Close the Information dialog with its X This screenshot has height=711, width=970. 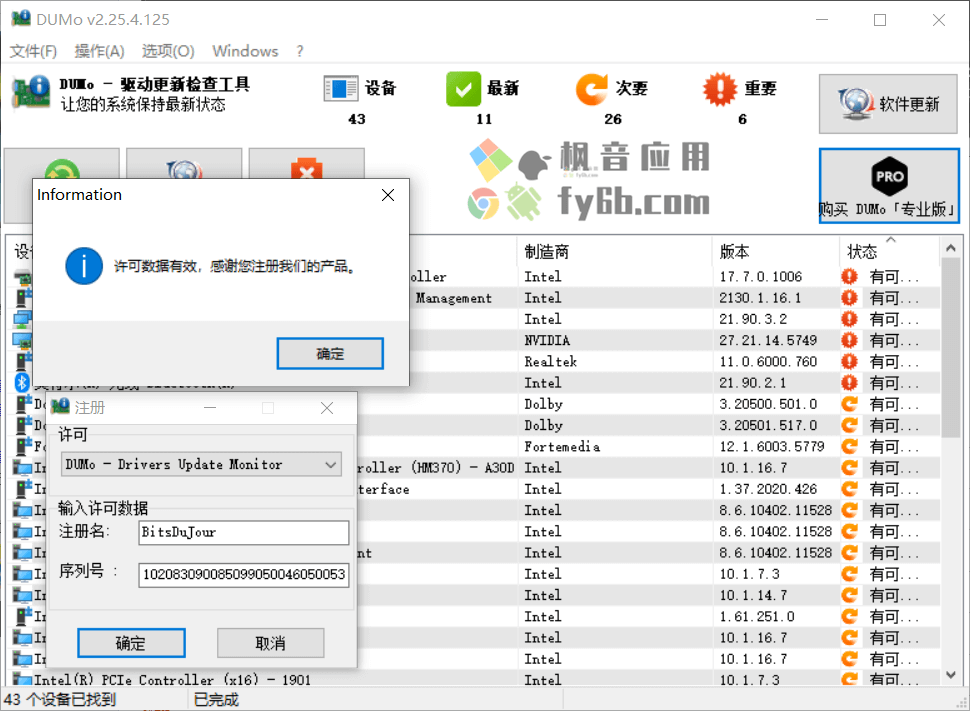point(388,195)
